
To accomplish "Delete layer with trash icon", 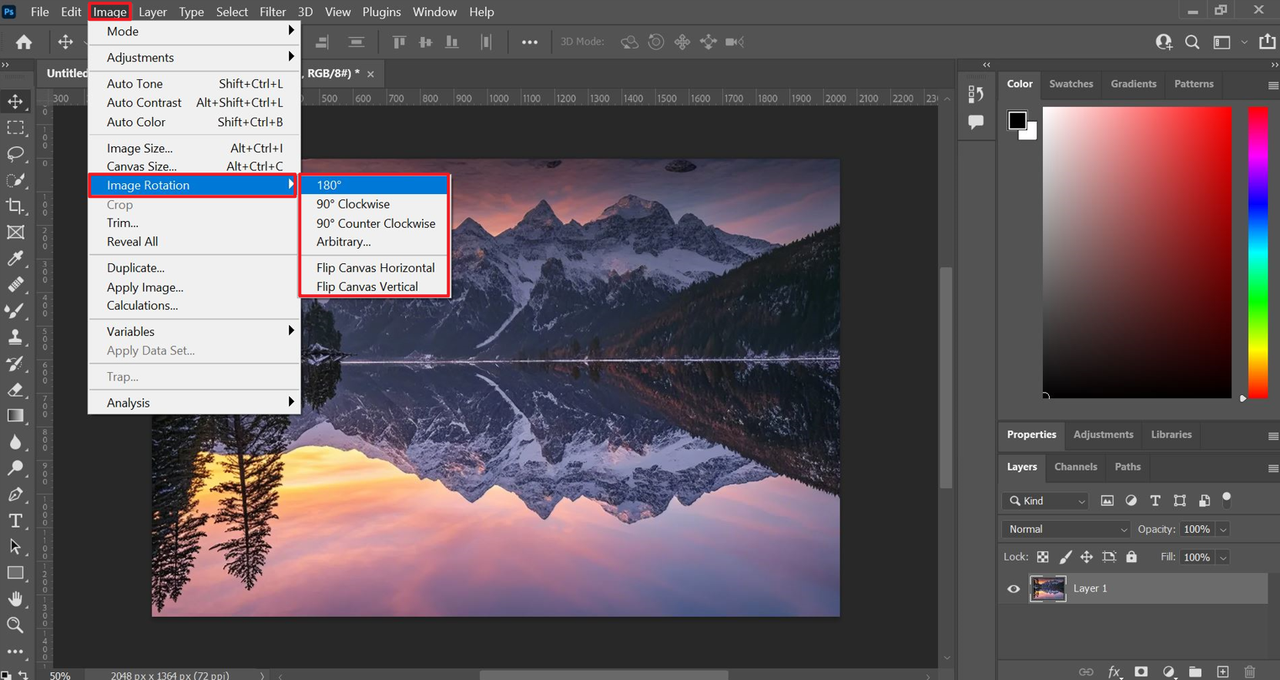I will coord(1249,672).
